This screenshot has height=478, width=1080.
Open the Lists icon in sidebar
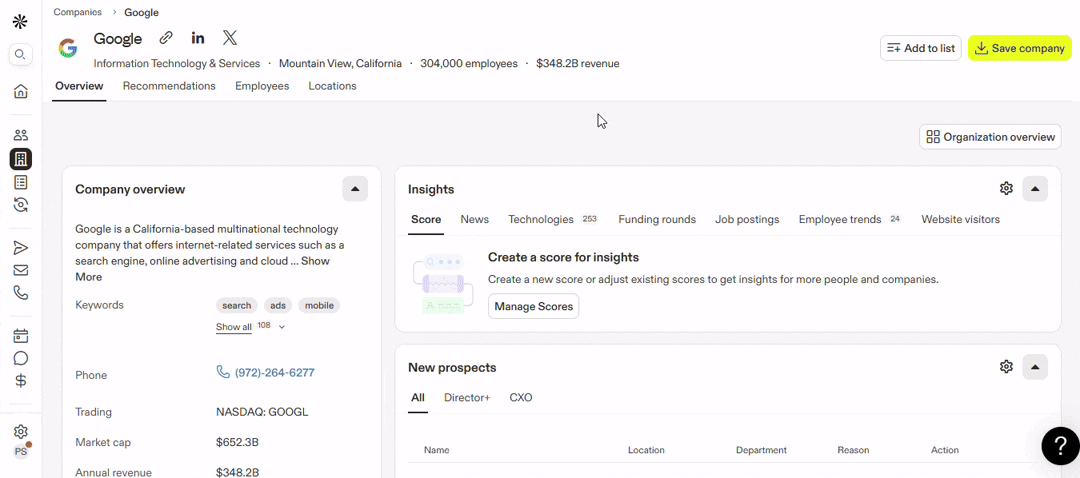(21, 182)
